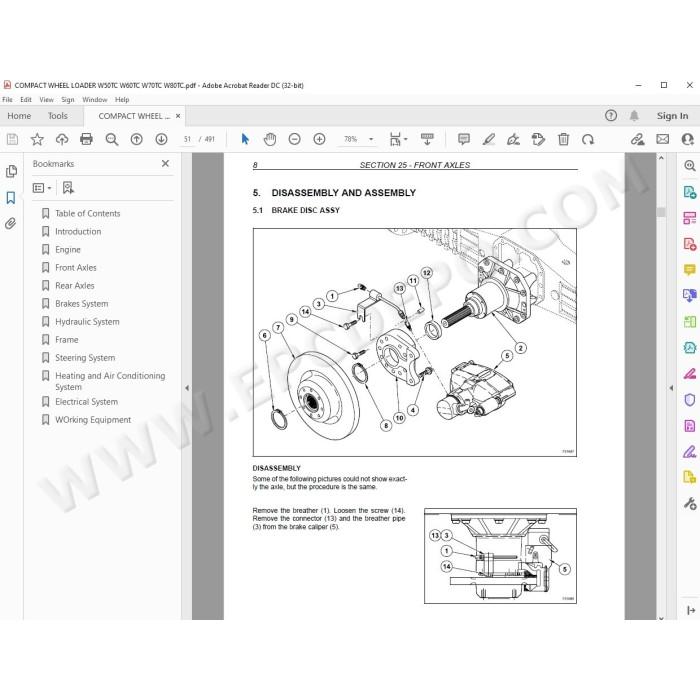Open the notifications bell icon
This screenshot has height=700, width=700.
634,116
